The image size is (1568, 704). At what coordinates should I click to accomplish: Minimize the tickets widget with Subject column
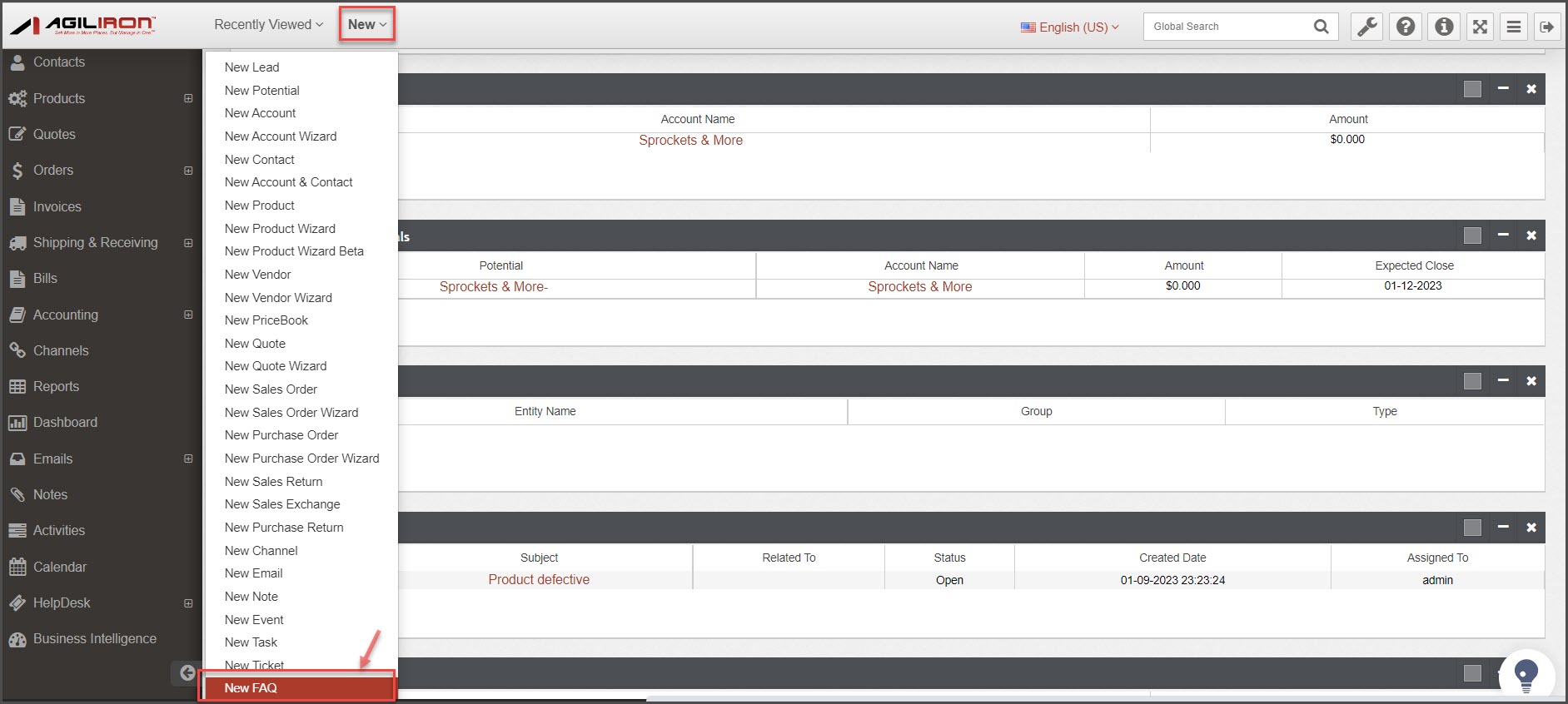pos(1503,527)
